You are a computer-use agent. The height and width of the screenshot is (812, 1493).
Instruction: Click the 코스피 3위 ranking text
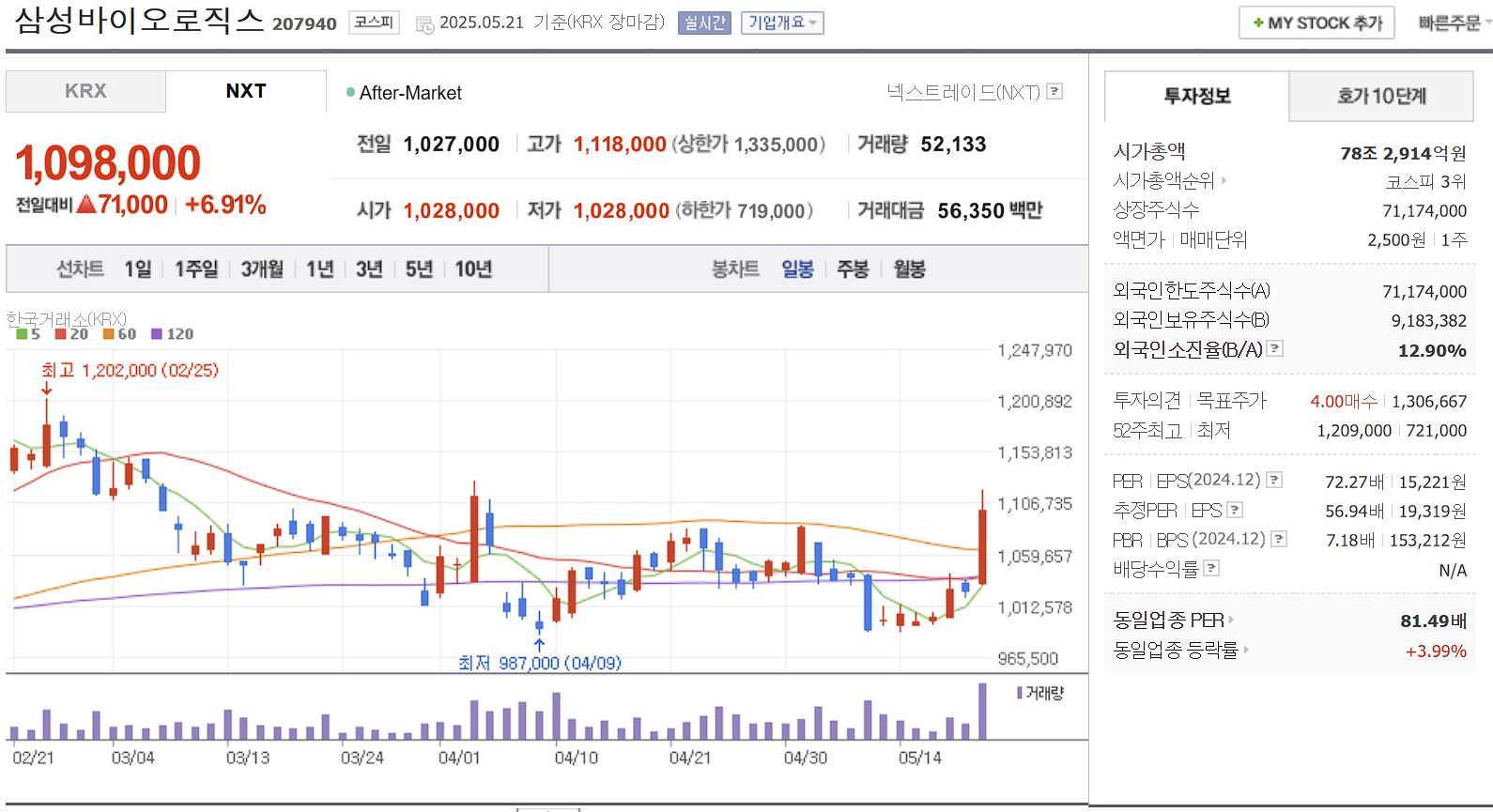pyautogui.click(x=1425, y=181)
